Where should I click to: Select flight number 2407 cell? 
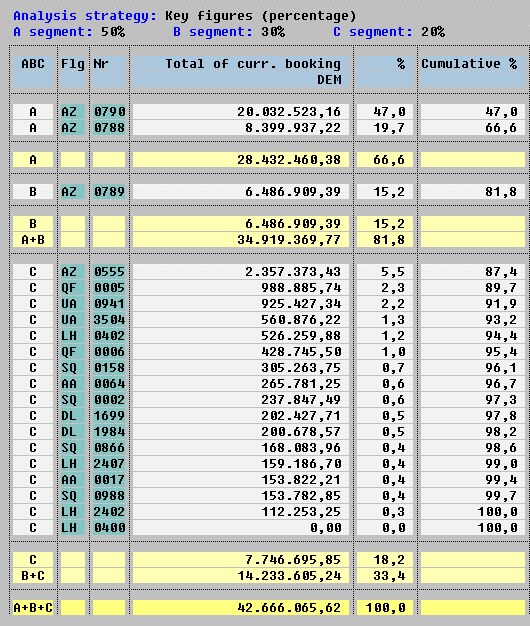[109, 464]
